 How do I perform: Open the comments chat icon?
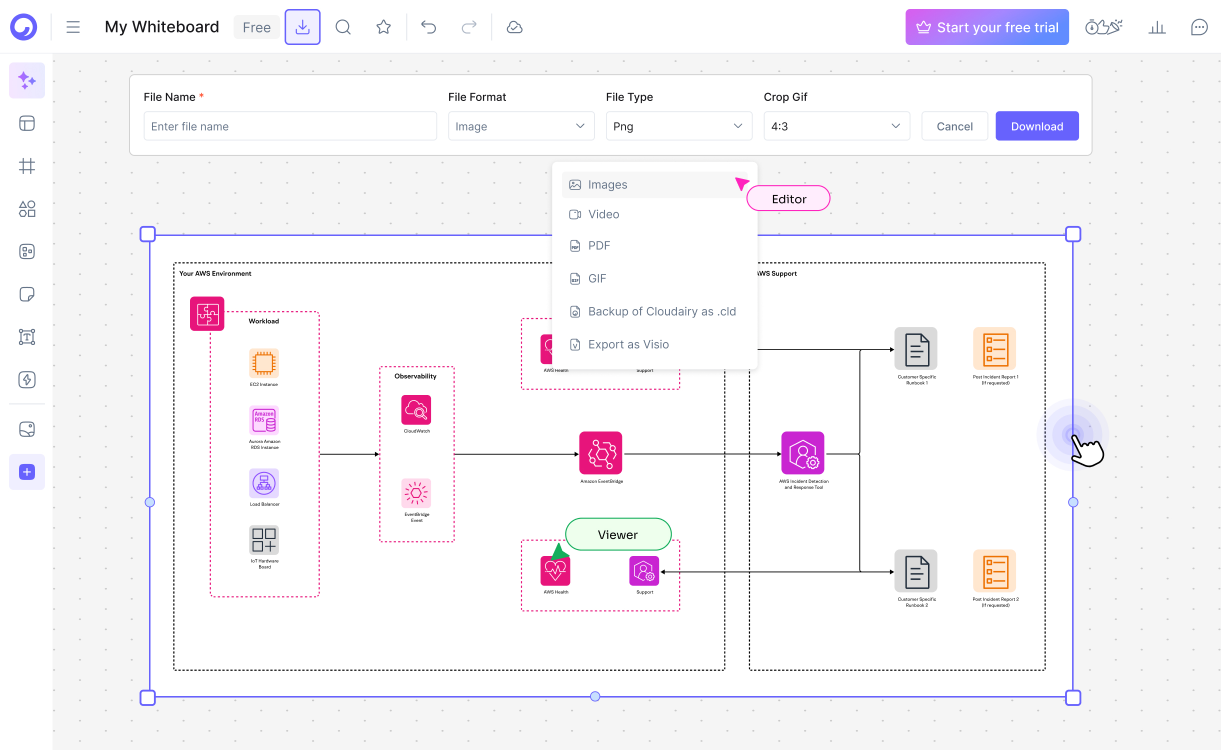point(1199,27)
